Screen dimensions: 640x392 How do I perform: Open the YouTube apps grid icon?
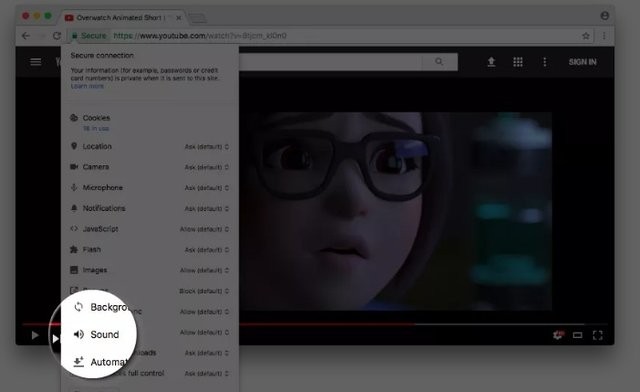(x=518, y=62)
